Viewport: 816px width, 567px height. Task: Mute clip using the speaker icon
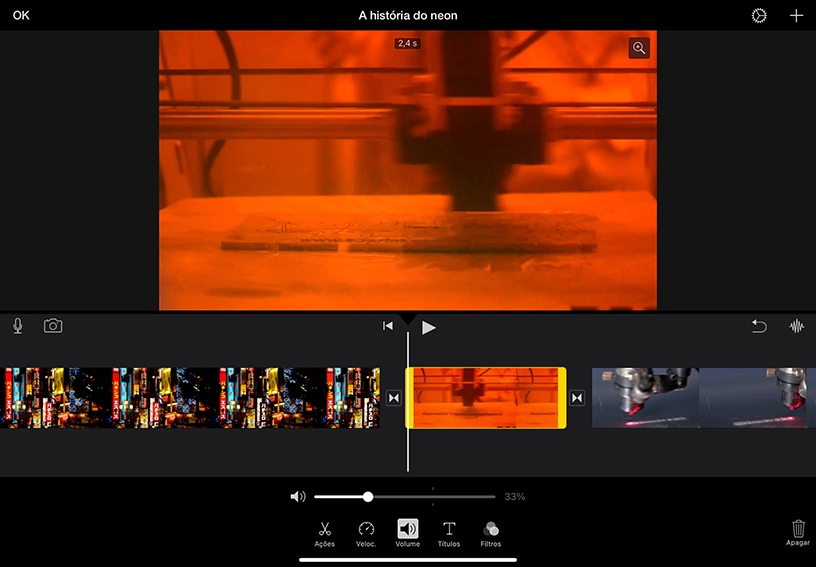click(298, 497)
